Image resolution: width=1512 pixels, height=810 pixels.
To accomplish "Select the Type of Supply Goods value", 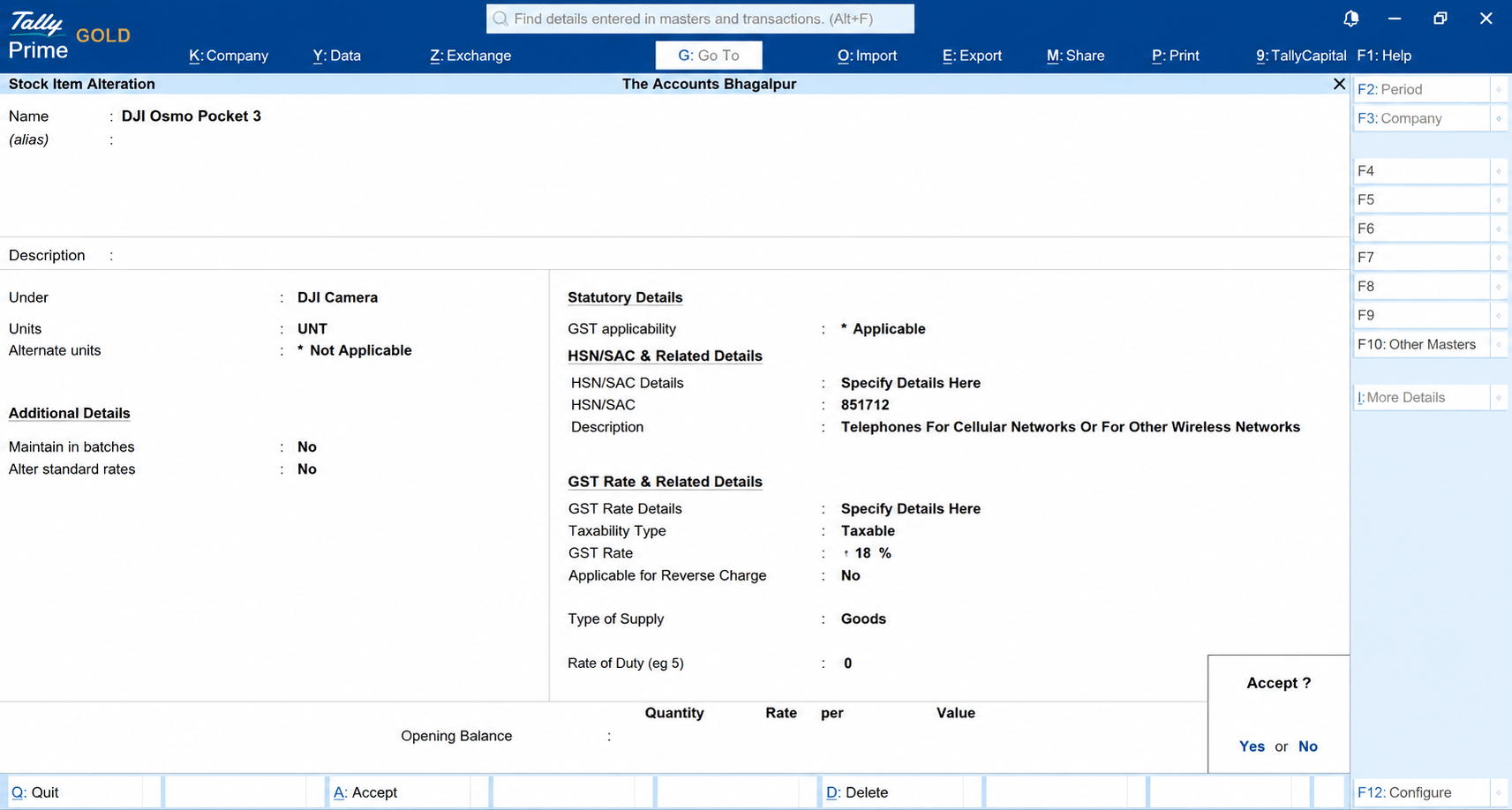I will click(x=863, y=619).
